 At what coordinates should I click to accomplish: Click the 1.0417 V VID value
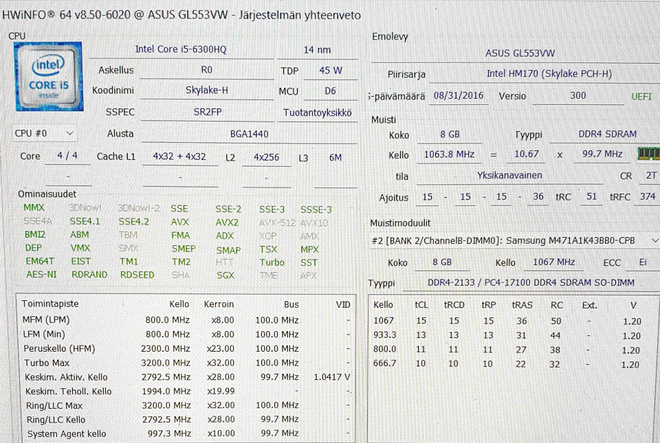point(332,377)
